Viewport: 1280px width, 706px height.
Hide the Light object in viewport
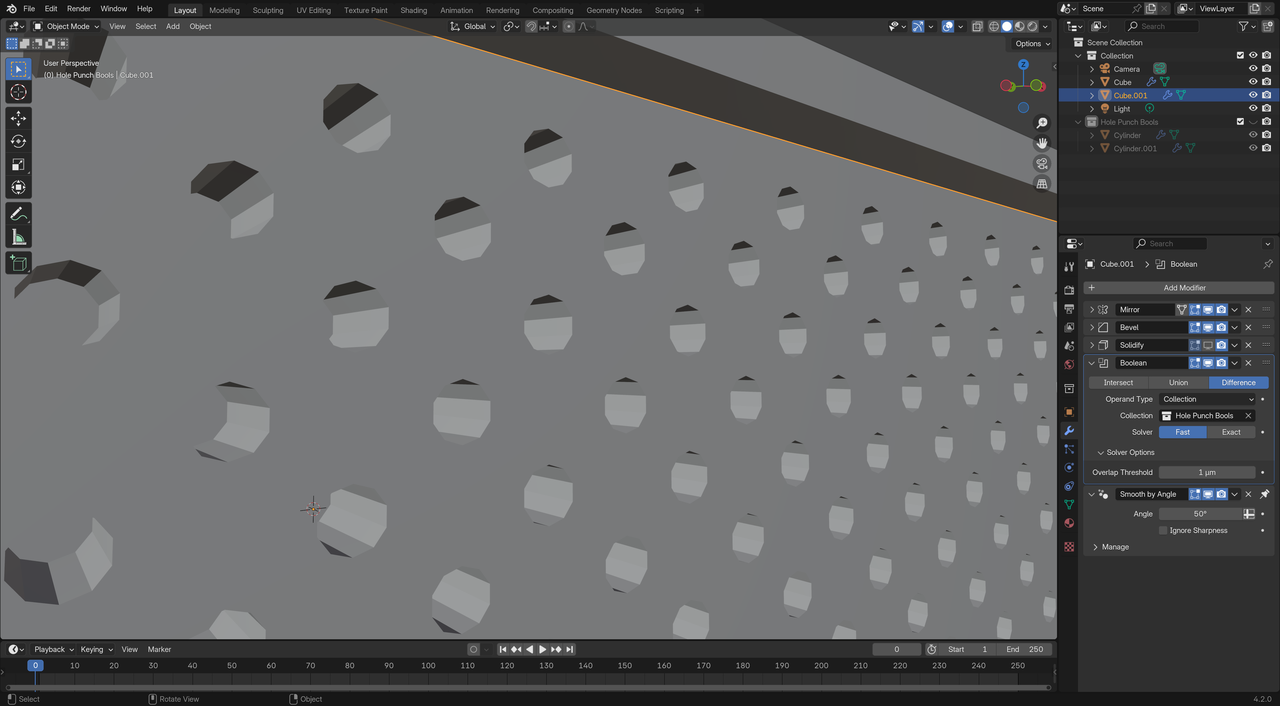pyautogui.click(x=1253, y=108)
